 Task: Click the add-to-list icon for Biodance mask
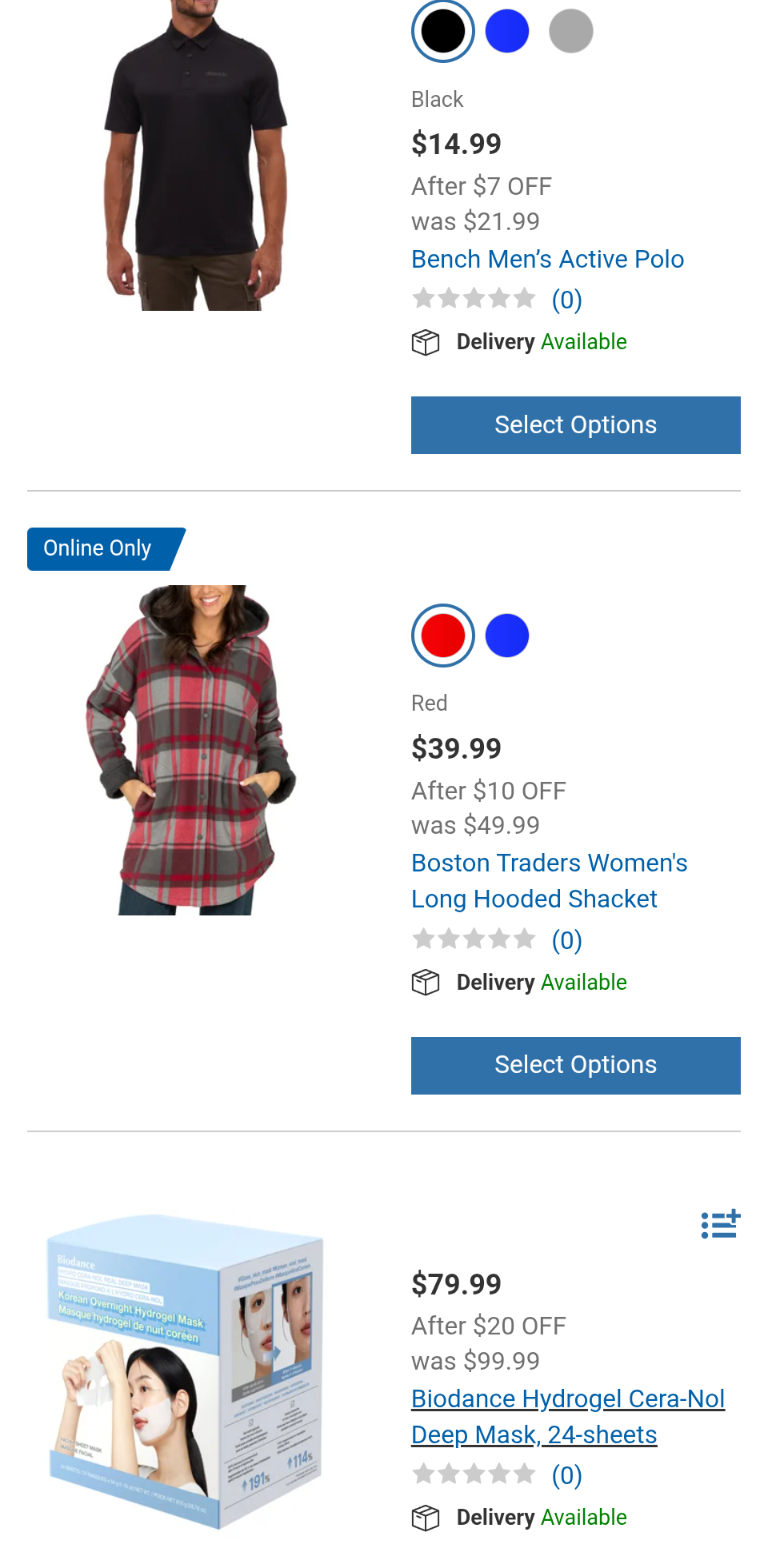pyautogui.click(x=720, y=1223)
